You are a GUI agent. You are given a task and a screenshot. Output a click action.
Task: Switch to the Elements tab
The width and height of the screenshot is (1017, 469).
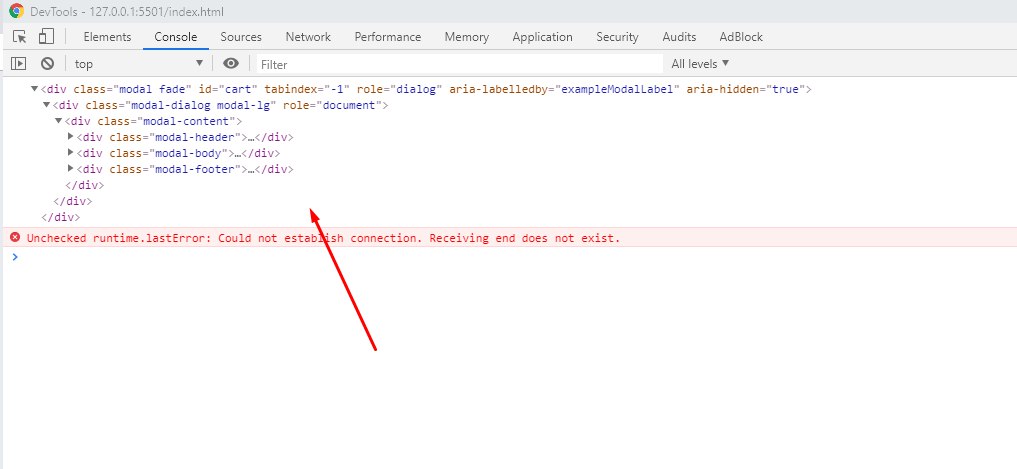point(107,37)
